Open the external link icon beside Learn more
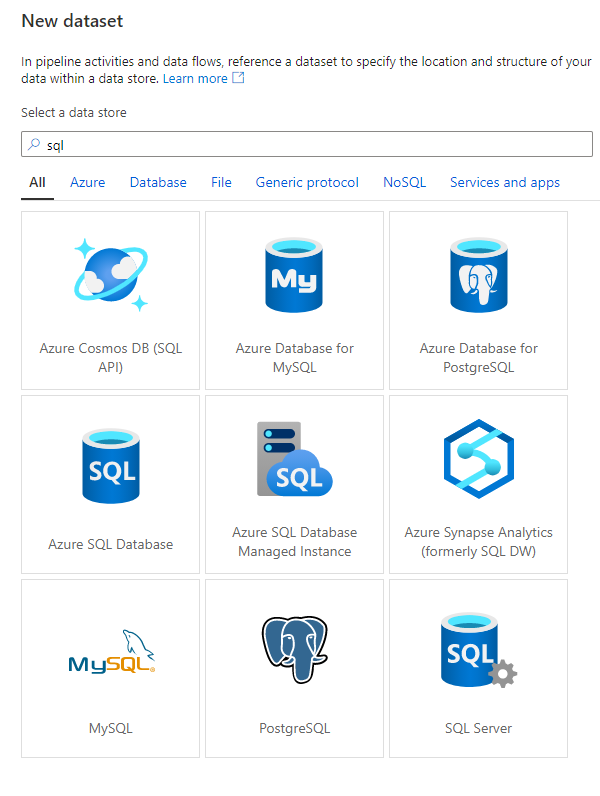The width and height of the screenshot is (600, 796). coord(238,78)
